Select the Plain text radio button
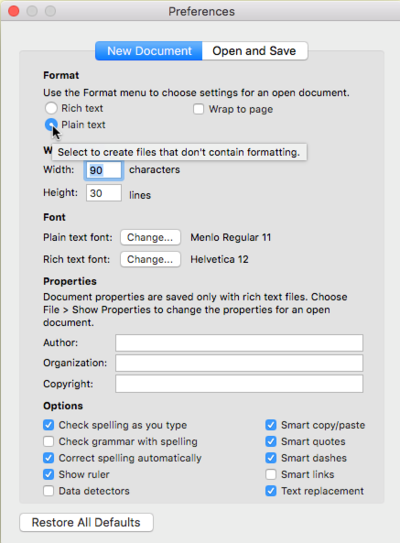The image size is (400, 543). coord(51,125)
